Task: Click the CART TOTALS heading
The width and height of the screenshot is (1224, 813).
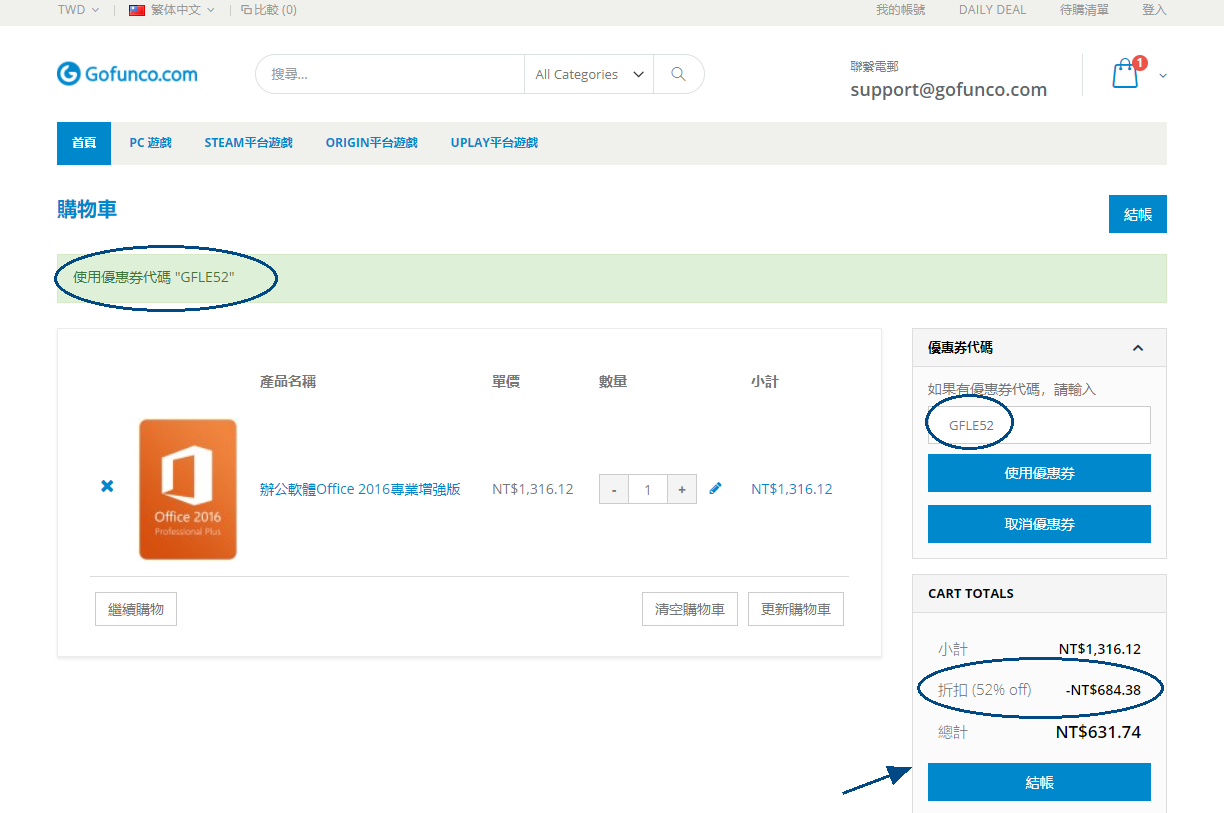Action: tap(971, 593)
